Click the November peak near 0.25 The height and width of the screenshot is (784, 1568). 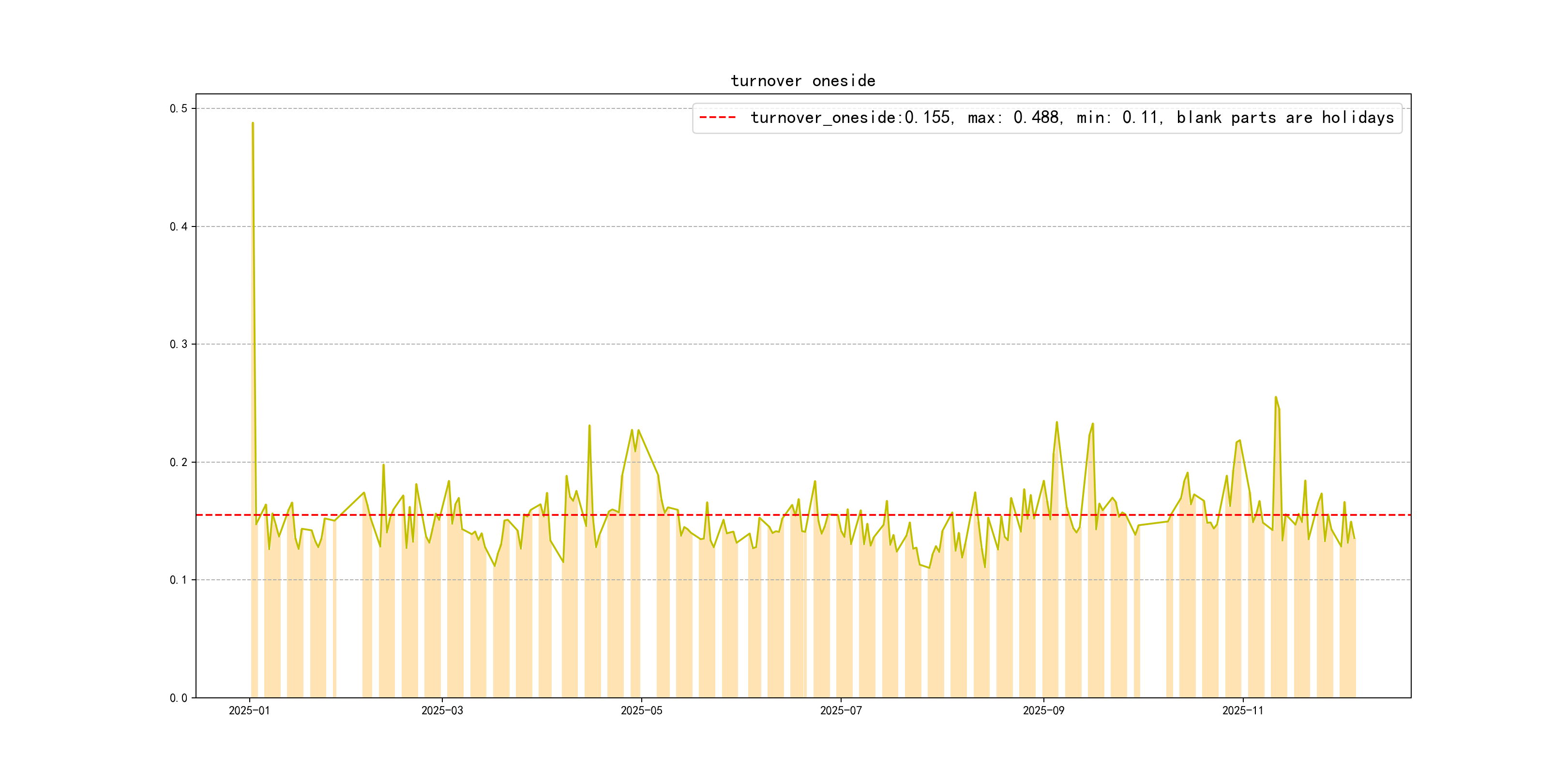pyautogui.click(x=1276, y=397)
